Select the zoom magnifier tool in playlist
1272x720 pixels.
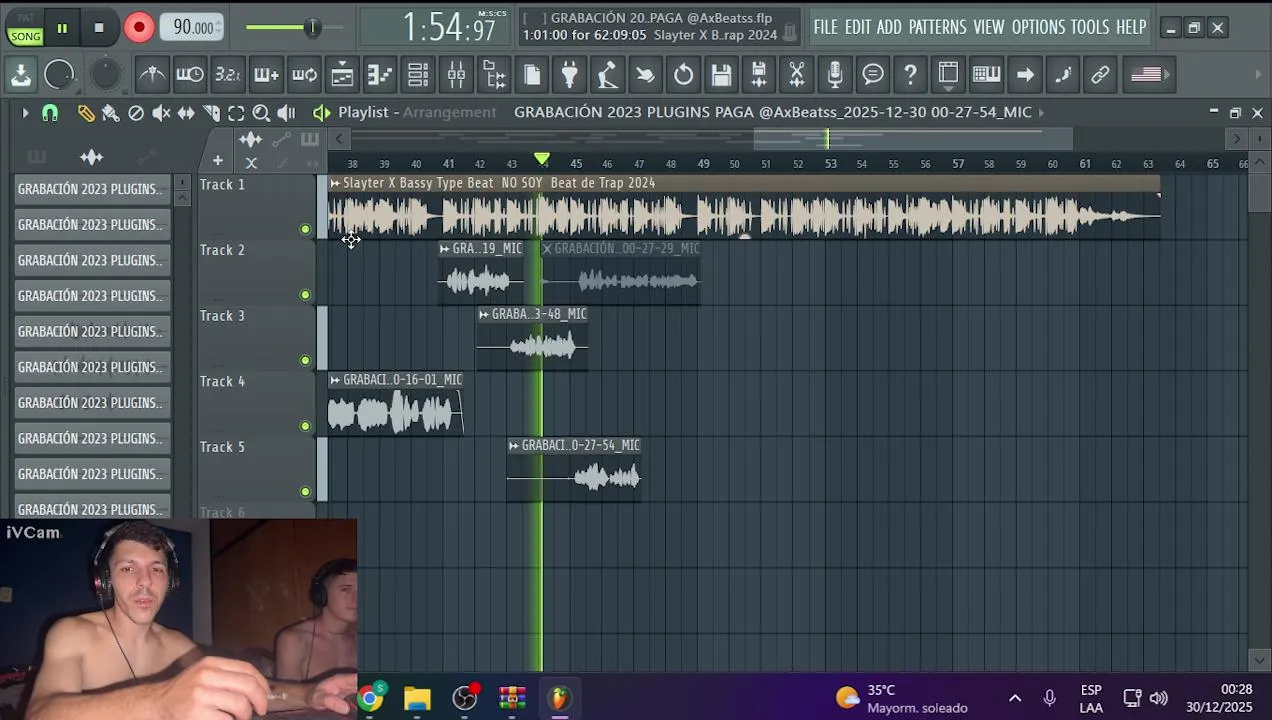(x=261, y=113)
